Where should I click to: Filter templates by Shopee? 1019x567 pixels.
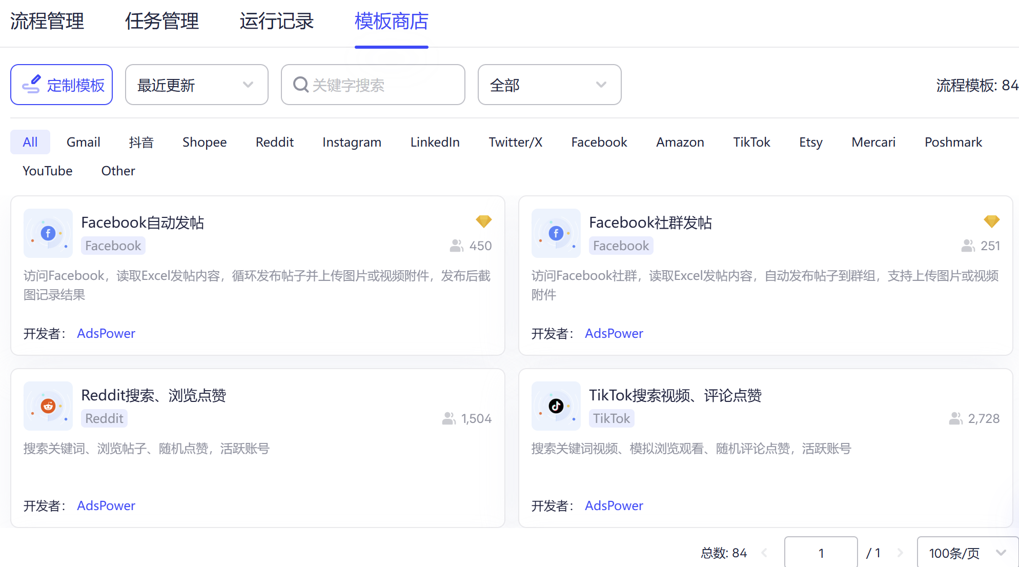[204, 142]
